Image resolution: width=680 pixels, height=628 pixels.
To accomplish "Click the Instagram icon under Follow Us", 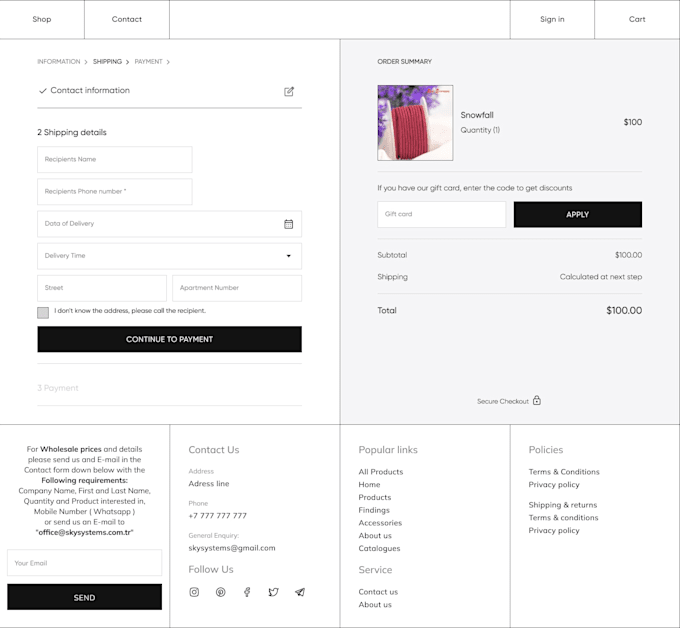I will (194, 592).
